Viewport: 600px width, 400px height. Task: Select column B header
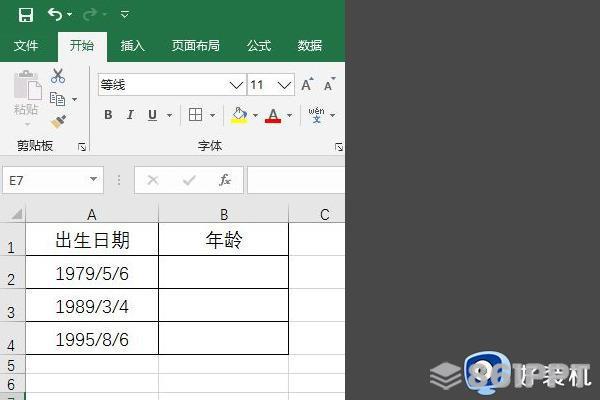223,214
